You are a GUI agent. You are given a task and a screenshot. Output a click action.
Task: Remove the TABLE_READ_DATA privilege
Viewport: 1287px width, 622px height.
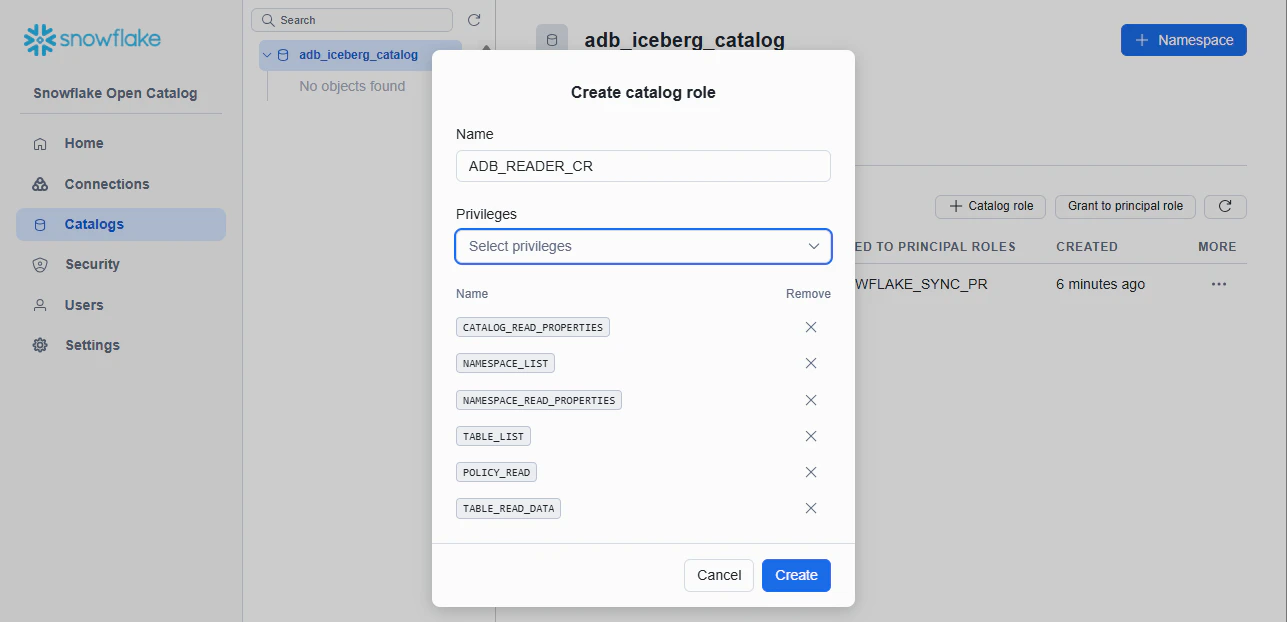[811, 508]
